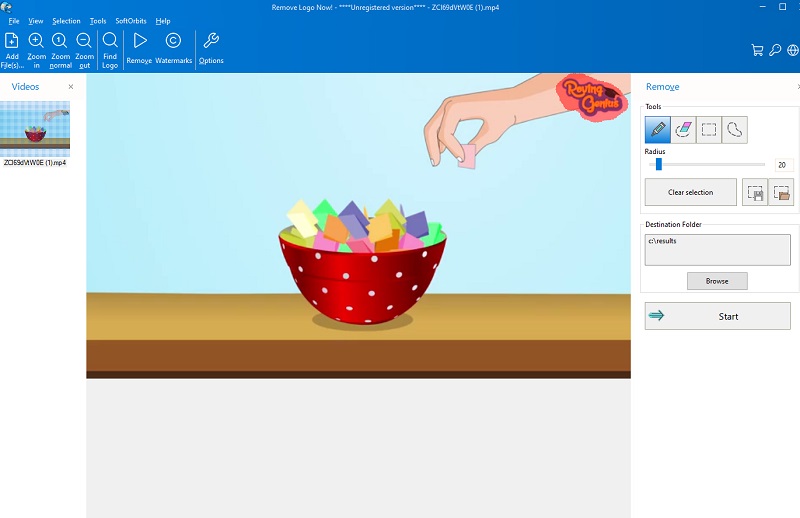Viewport: 800px width, 518px height.
Task: Click the globe language icon
Action: [793, 50]
